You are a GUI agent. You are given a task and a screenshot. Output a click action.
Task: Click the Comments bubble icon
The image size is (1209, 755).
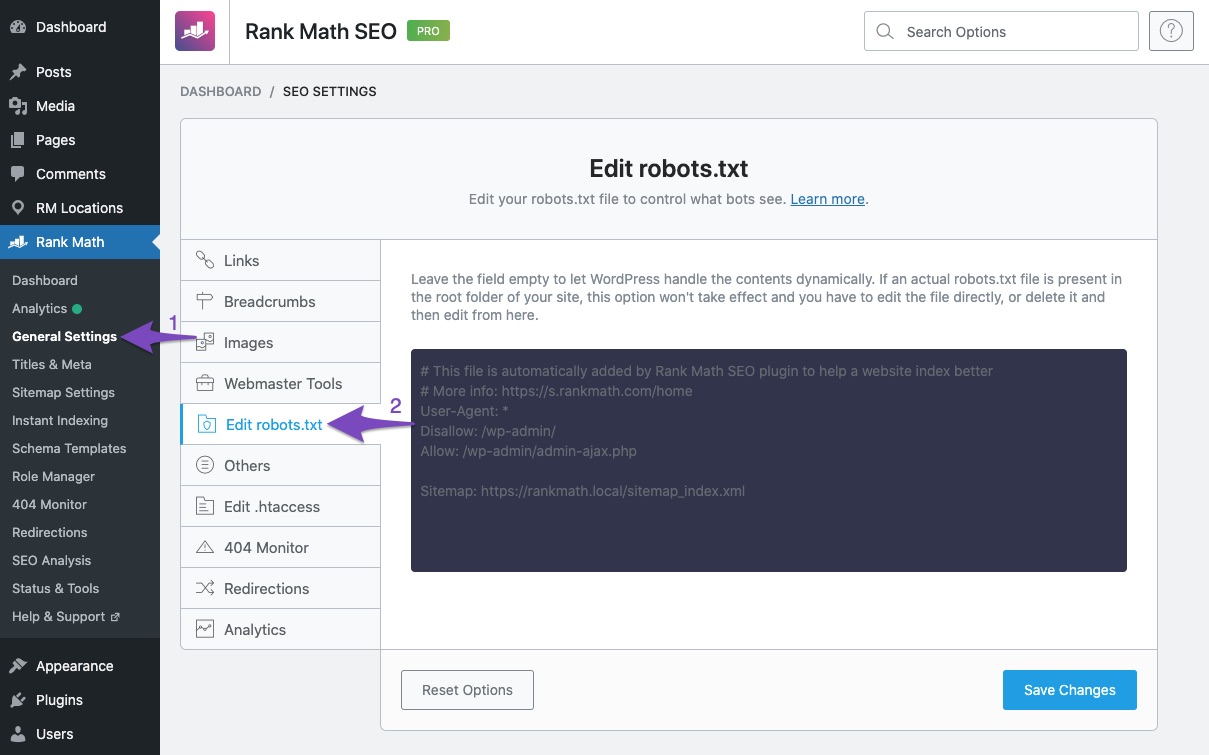coord(18,174)
